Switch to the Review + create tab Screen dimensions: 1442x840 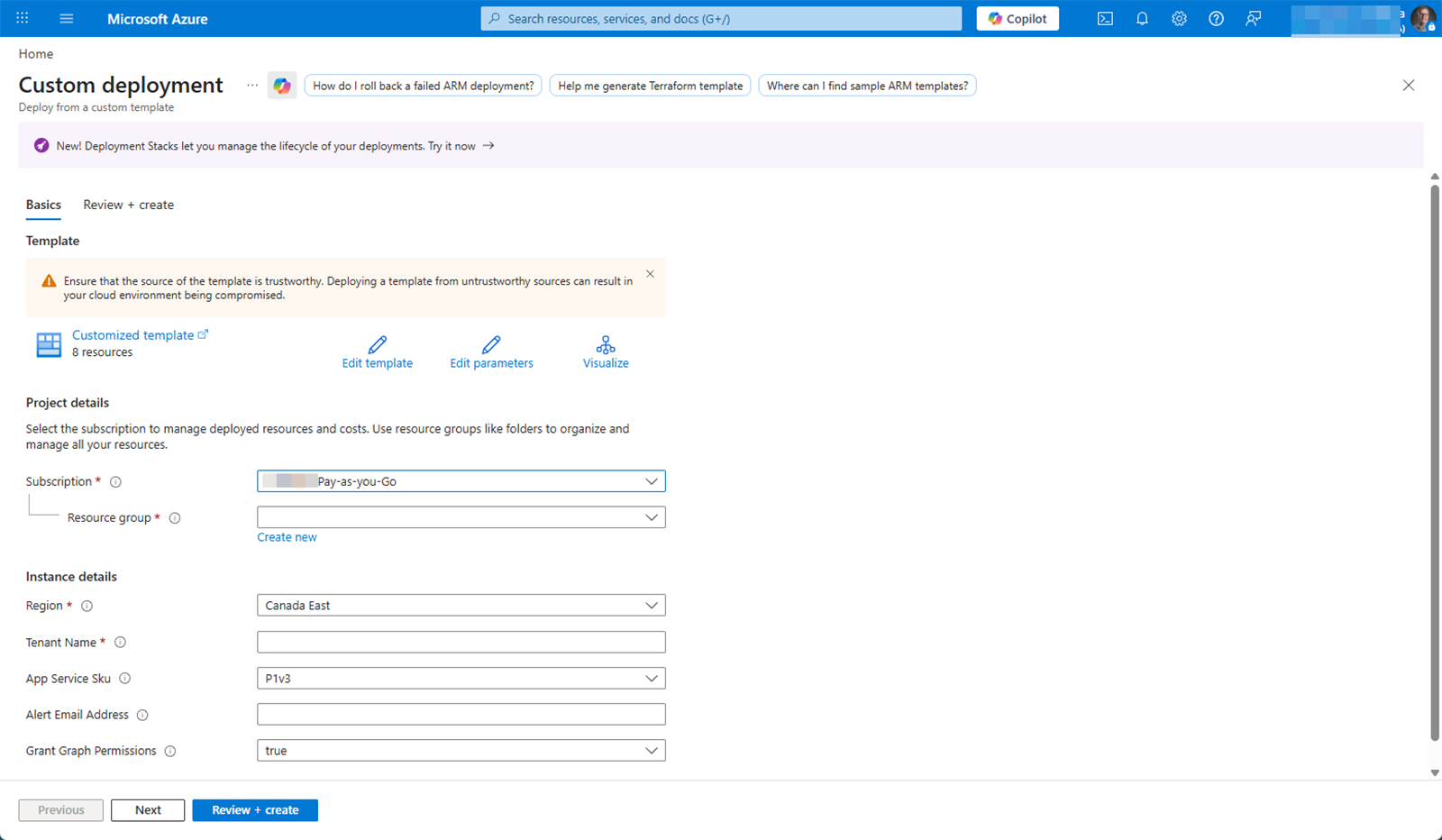(127, 205)
